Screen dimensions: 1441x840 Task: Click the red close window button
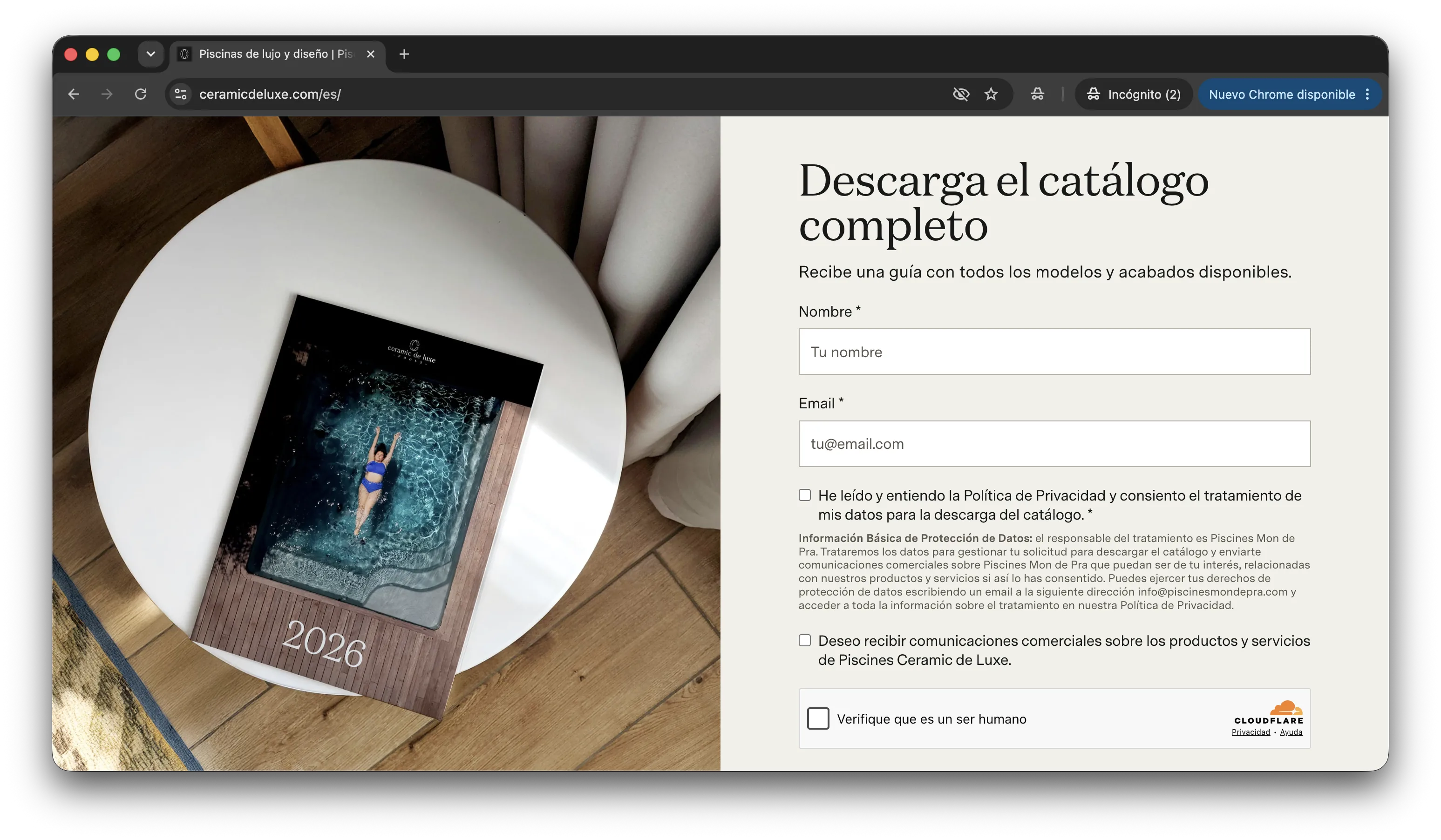coord(71,54)
